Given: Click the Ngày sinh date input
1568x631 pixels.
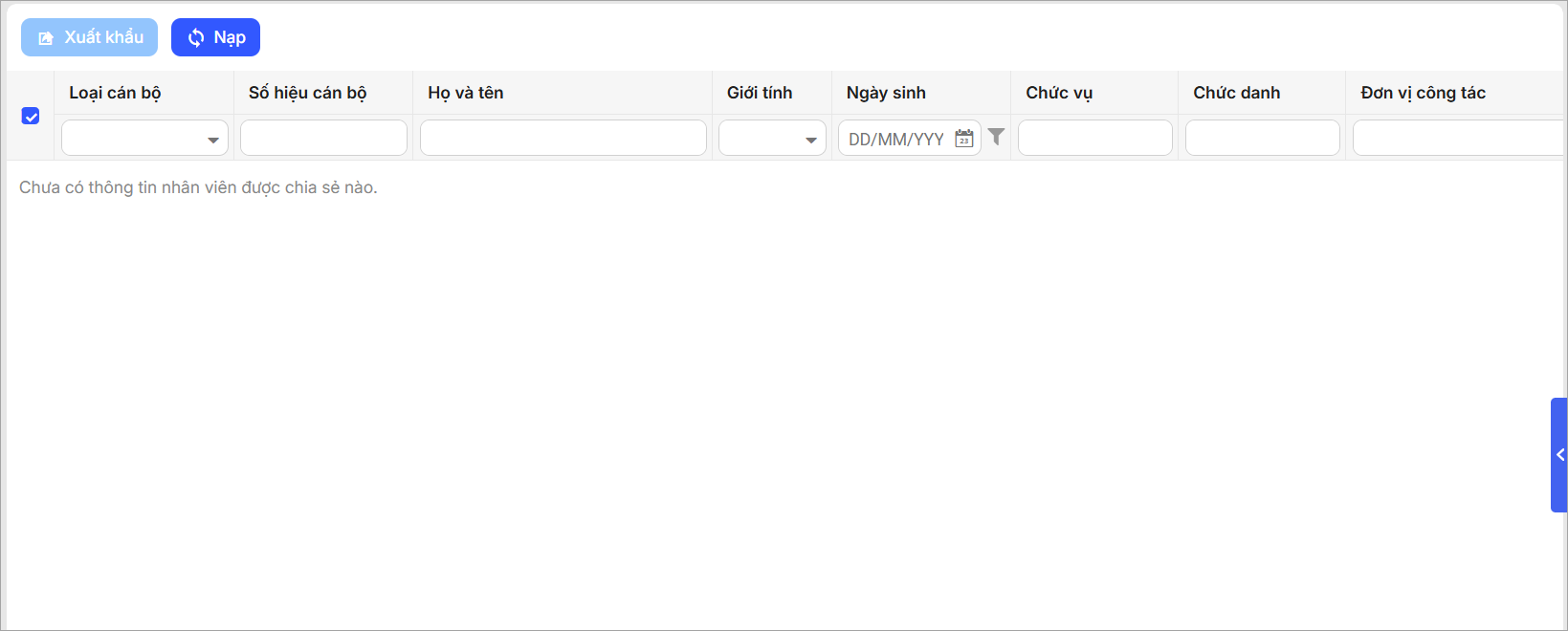Looking at the screenshot, I should [897, 139].
